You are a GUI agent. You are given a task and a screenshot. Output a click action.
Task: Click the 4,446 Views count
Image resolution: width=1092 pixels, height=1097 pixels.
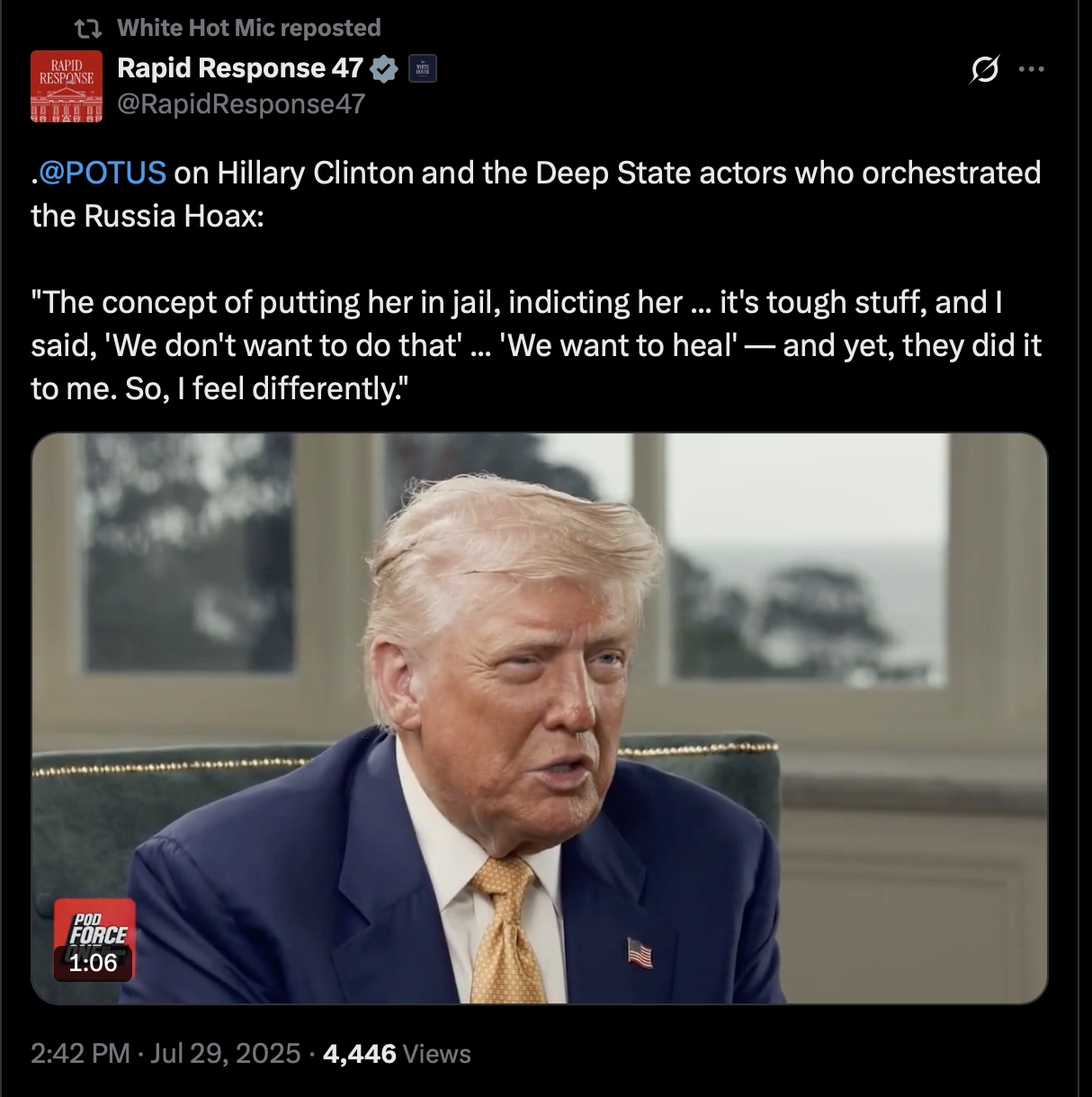(x=397, y=1053)
